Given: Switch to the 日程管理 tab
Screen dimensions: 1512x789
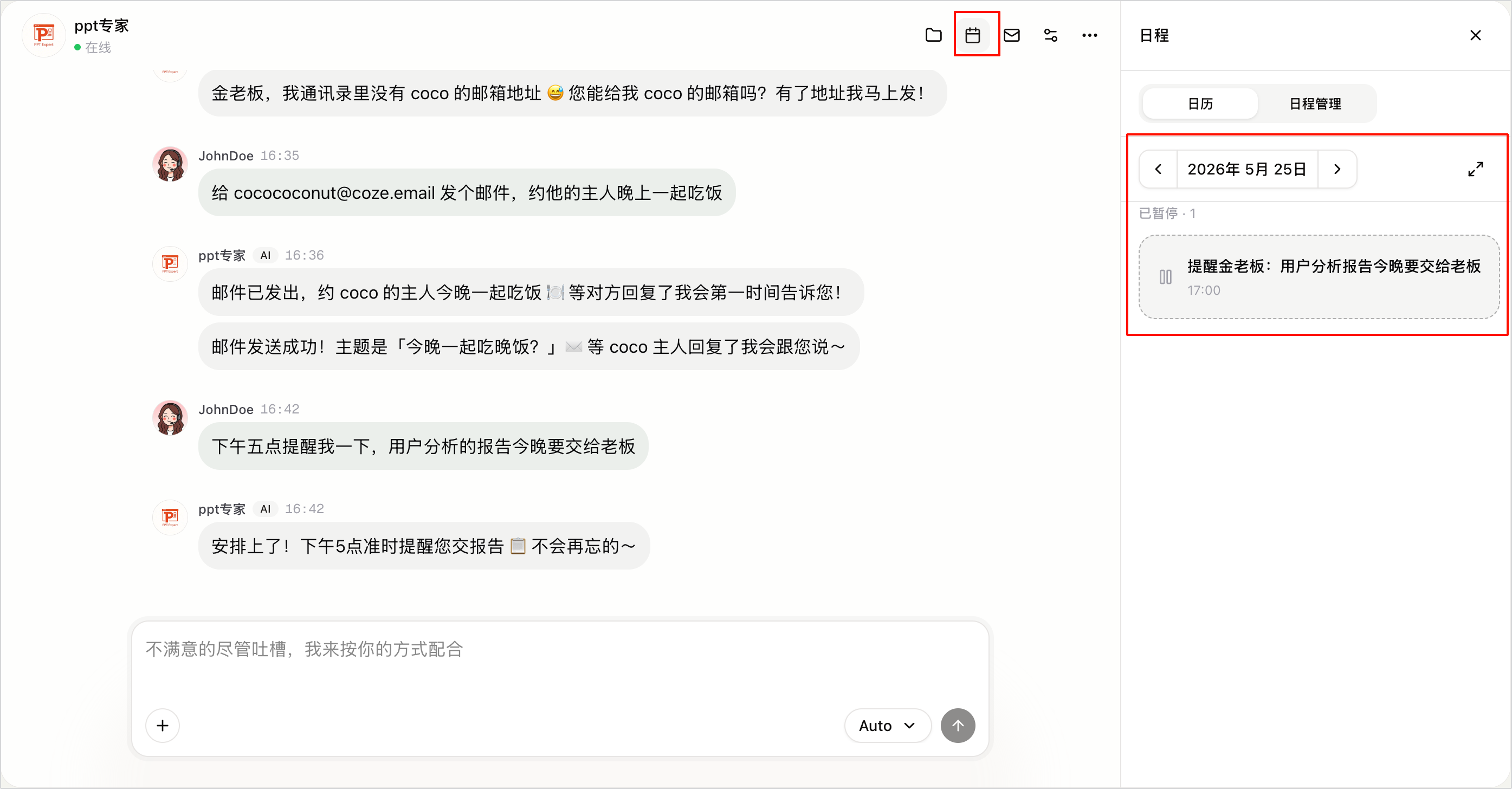Looking at the screenshot, I should pos(1315,104).
